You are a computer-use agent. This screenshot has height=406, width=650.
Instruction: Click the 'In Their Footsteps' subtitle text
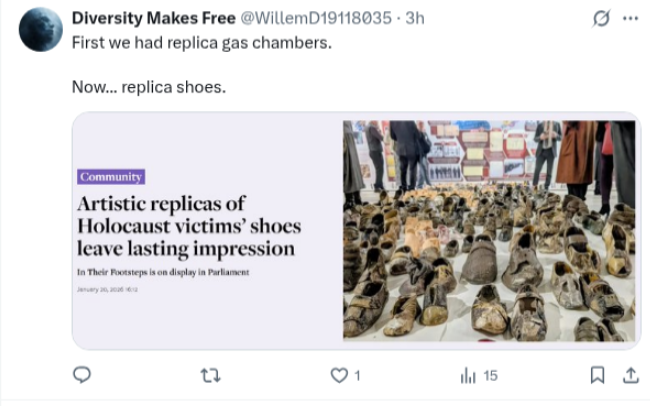coord(162,272)
